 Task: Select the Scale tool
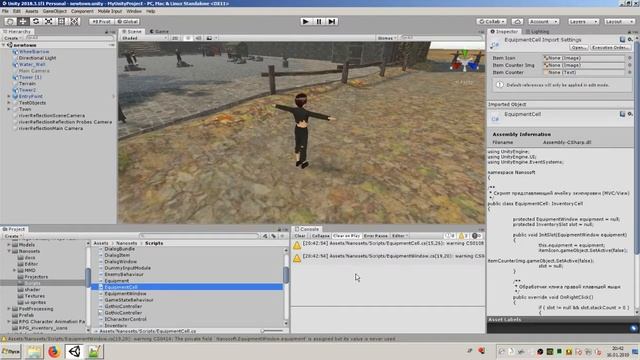point(49,21)
